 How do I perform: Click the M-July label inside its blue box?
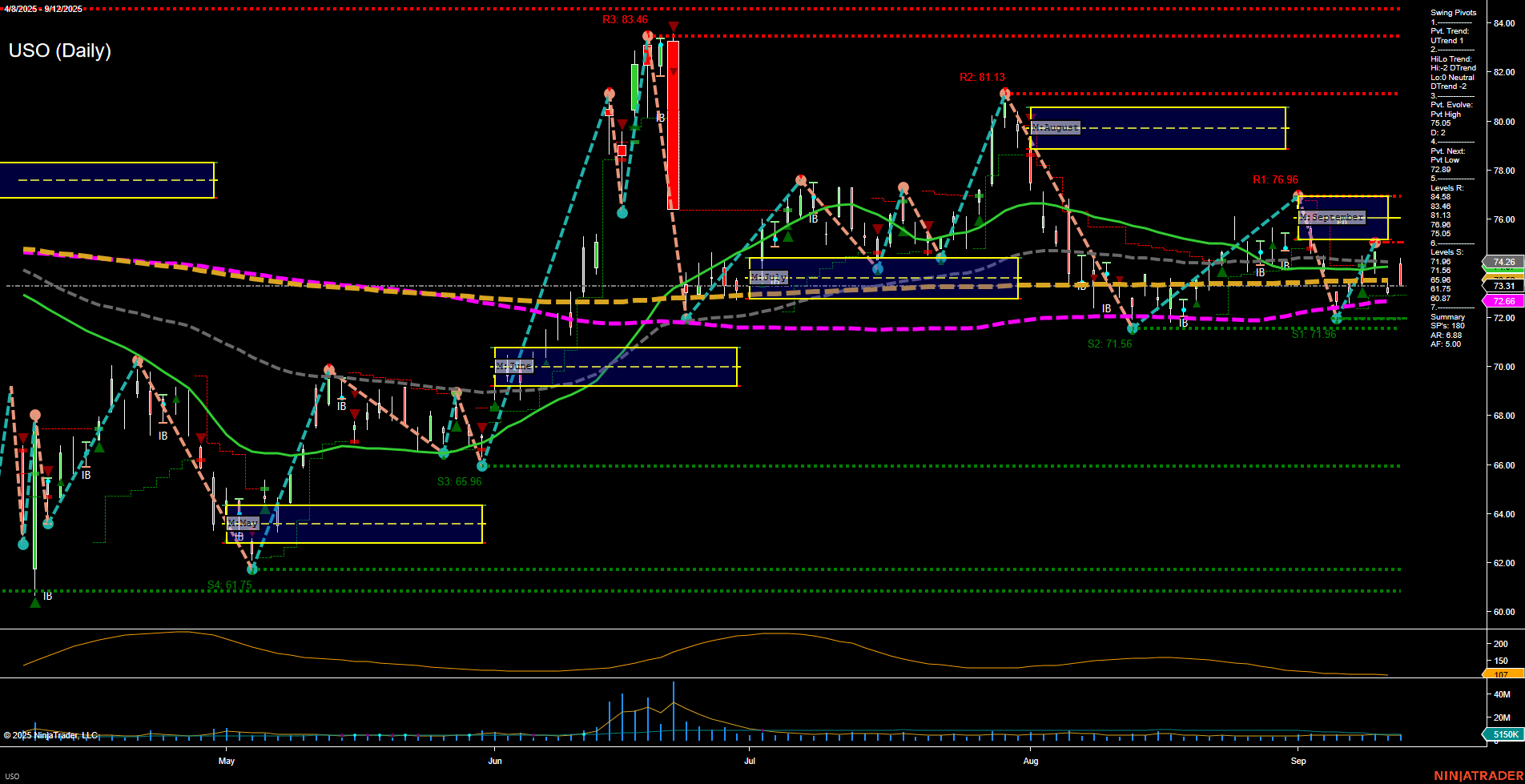pos(769,277)
